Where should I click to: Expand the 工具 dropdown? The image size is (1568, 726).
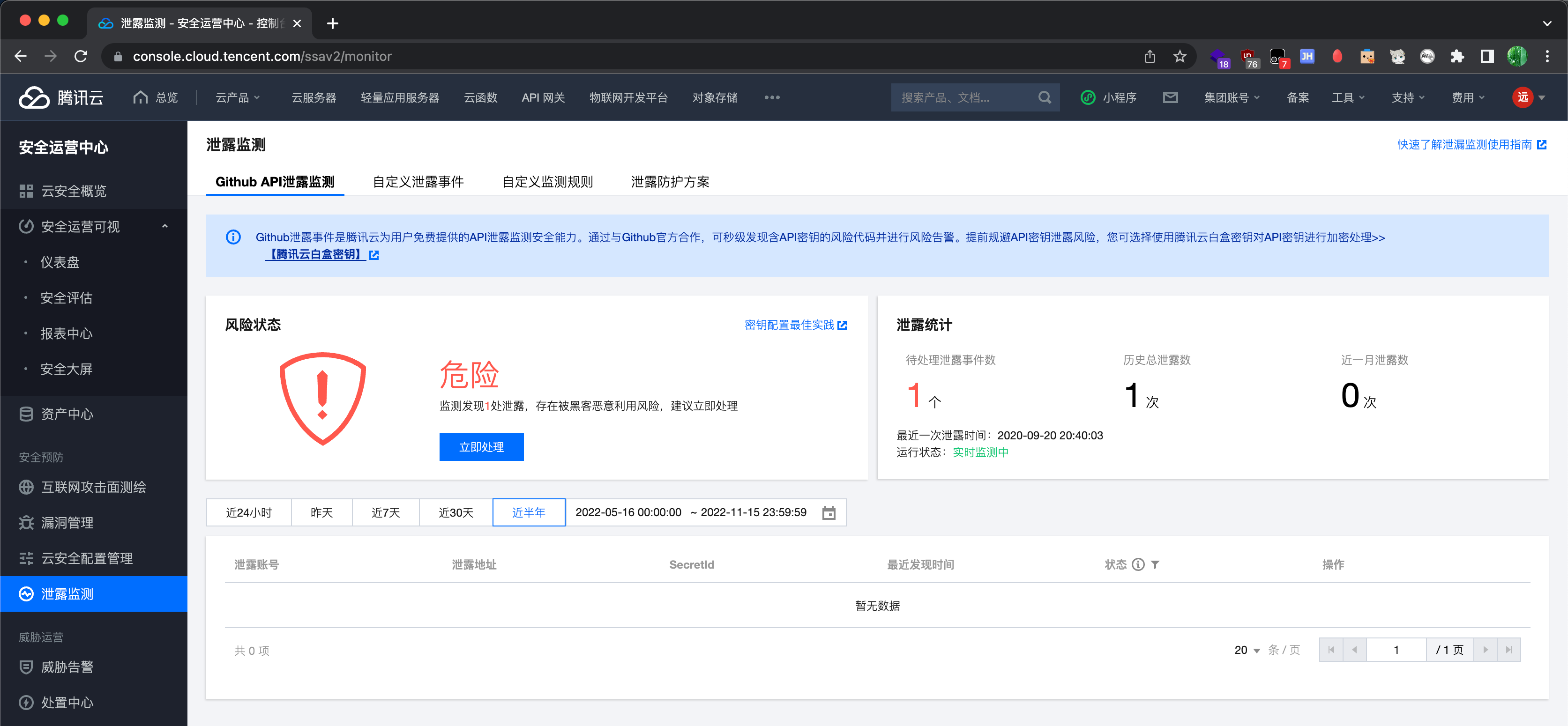pos(1348,97)
